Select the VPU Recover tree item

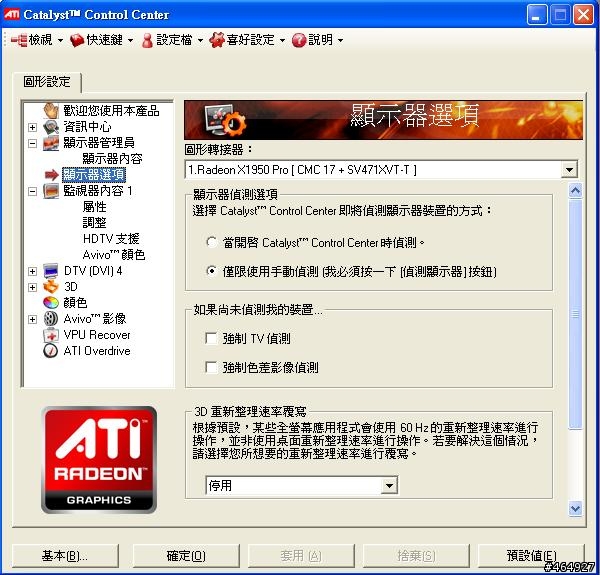point(97,335)
